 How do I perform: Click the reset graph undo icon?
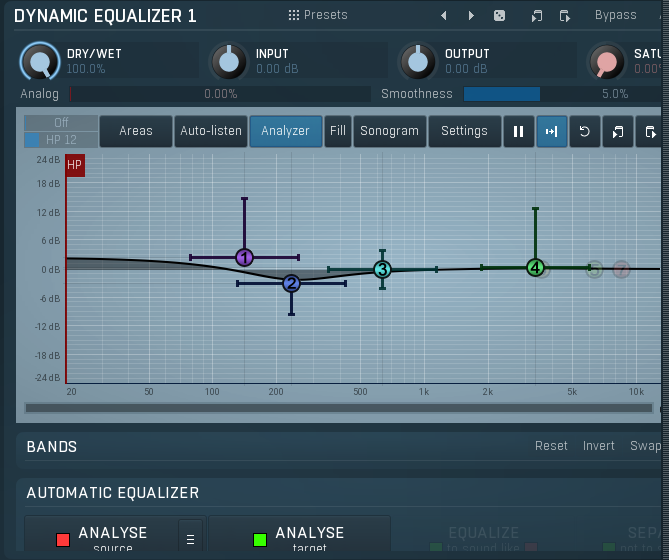(x=584, y=131)
